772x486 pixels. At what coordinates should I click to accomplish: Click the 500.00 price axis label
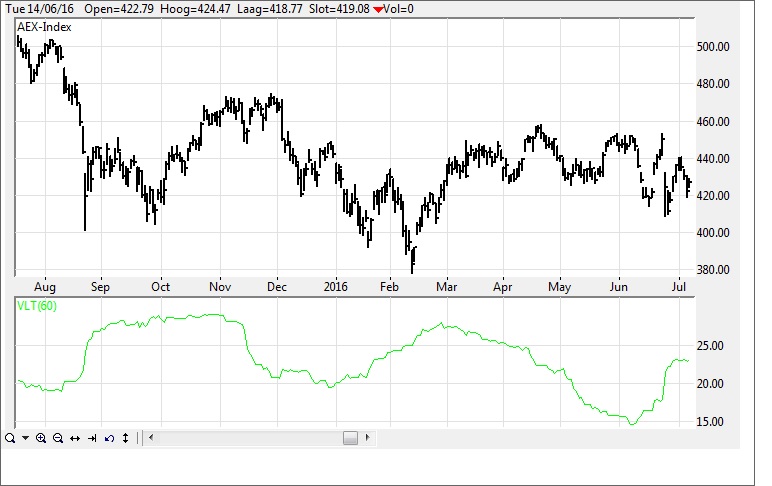point(713,47)
